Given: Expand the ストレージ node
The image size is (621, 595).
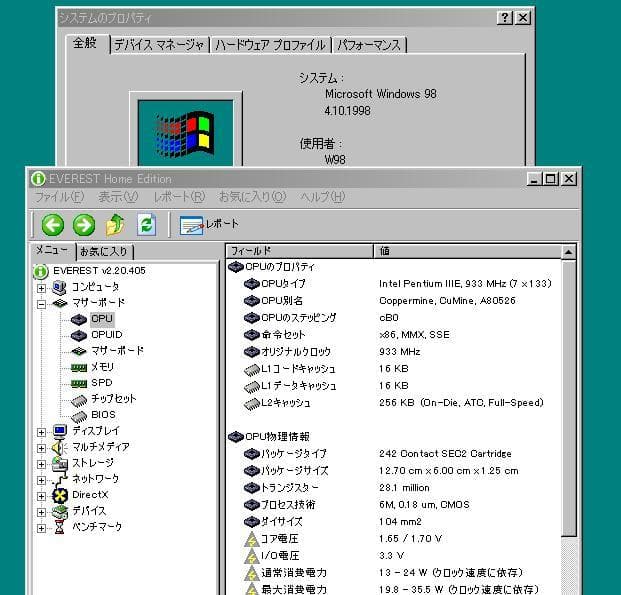Looking at the screenshot, I should pos(41,464).
